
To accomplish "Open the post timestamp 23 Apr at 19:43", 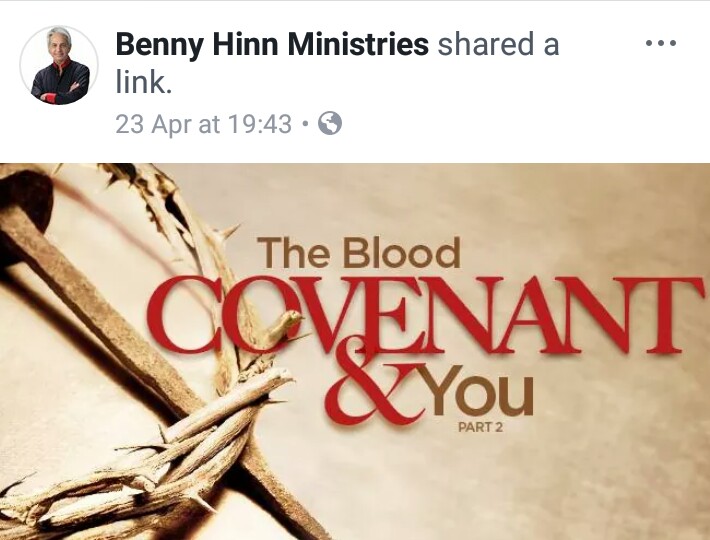I will point(203,124).
